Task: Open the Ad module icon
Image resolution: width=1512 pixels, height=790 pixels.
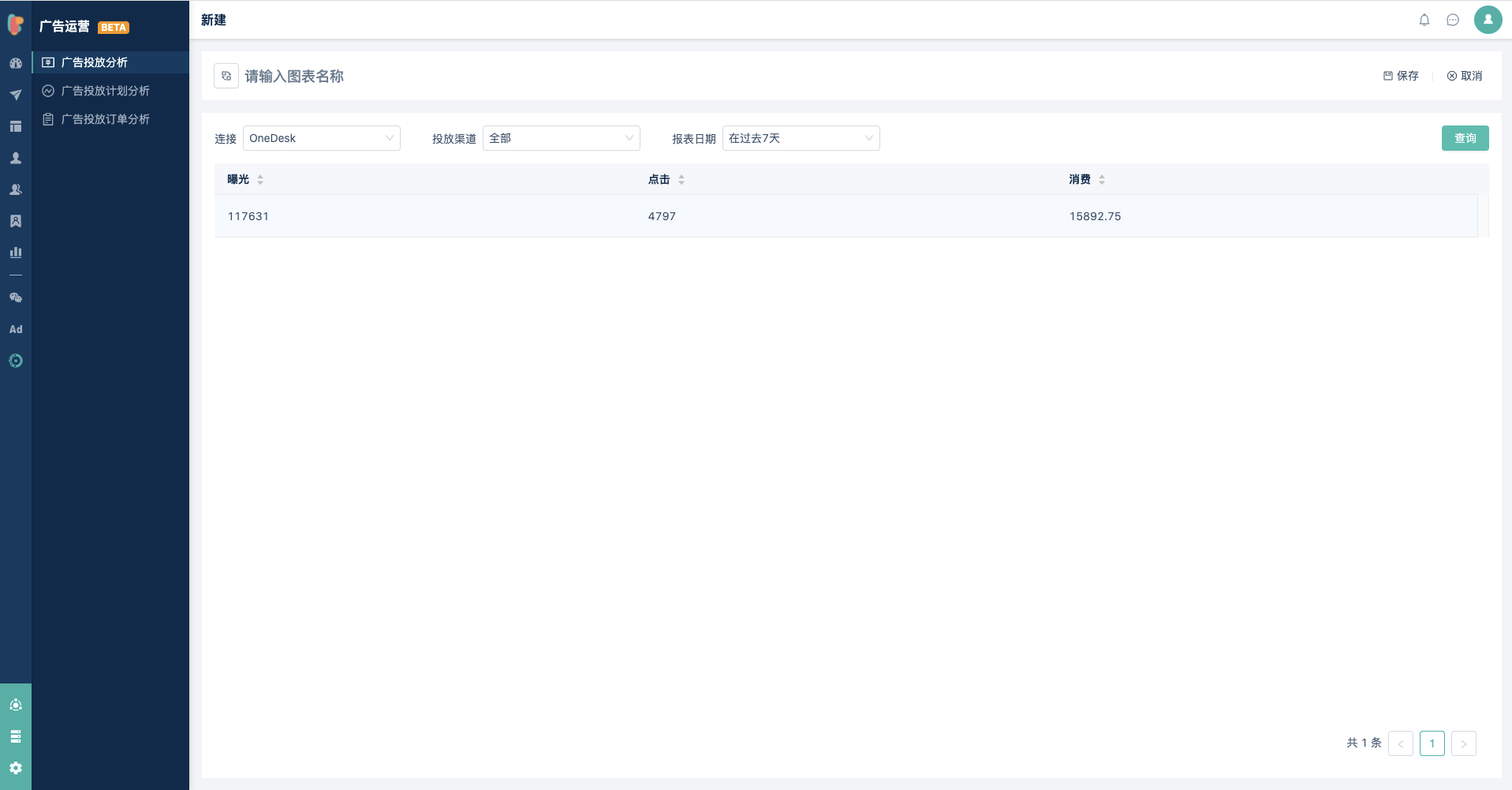Action: pyautogui.click(x=16, y=329)
